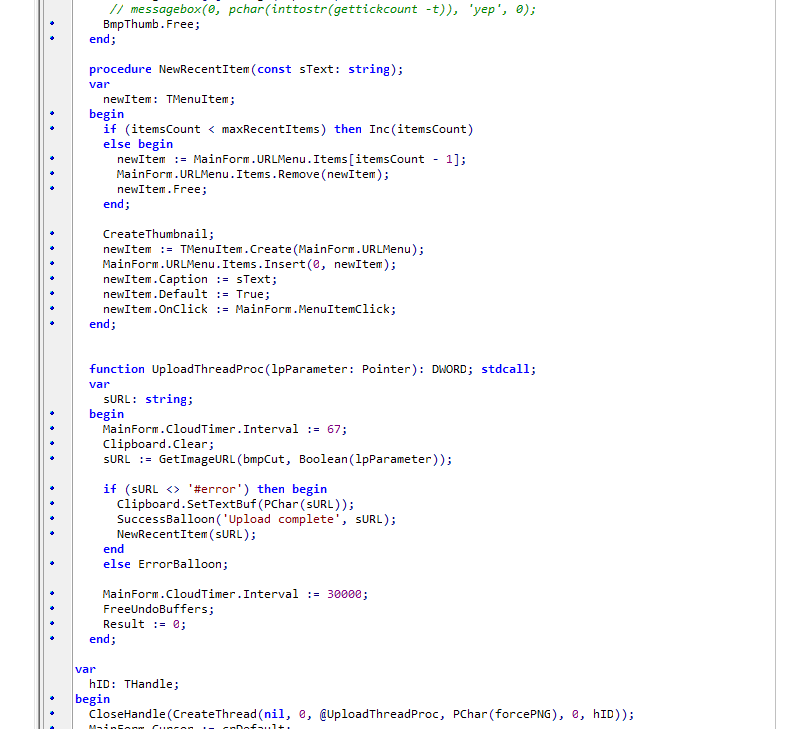The height and width of the screenshot is (729, 805).
Task: Set breakpoint dot at CloudTimer.Interval := 30000 line
Action: coord(52,593)
